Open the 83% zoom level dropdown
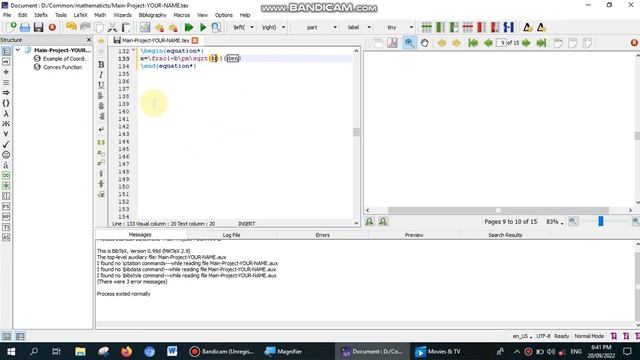 click(x=554, y=222)
